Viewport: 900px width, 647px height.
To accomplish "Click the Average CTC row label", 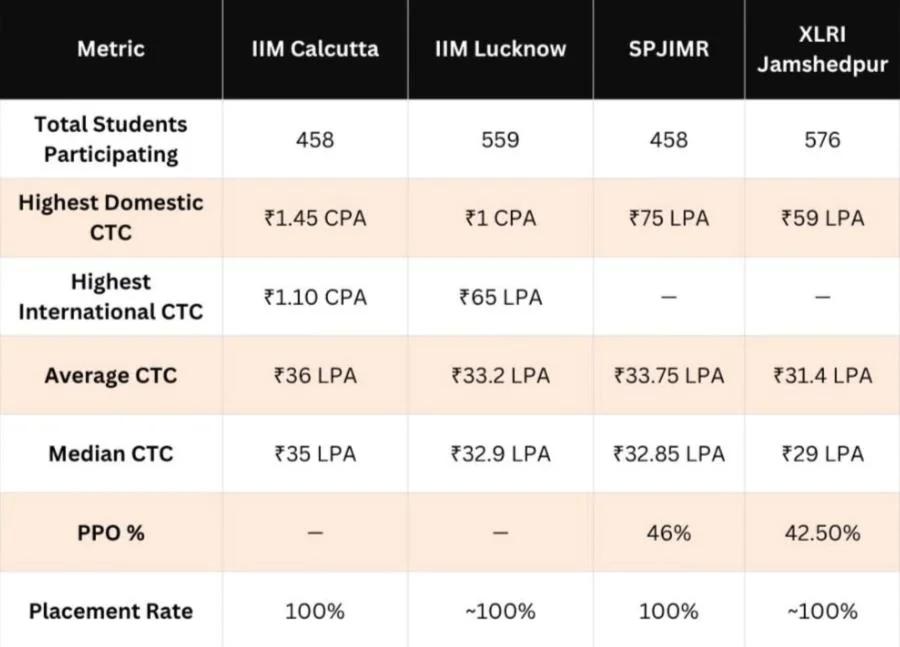I will 110,376.
